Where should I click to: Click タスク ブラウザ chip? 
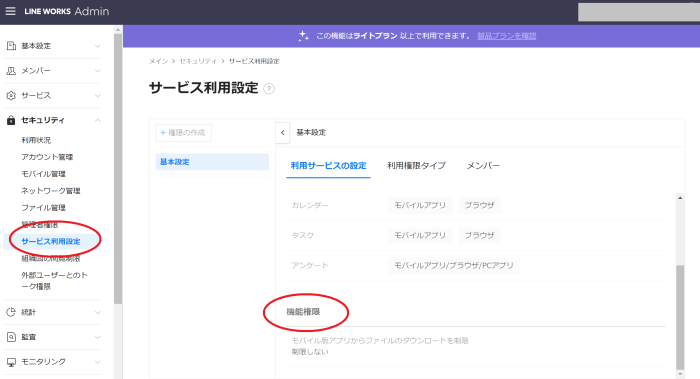point(479,235)
